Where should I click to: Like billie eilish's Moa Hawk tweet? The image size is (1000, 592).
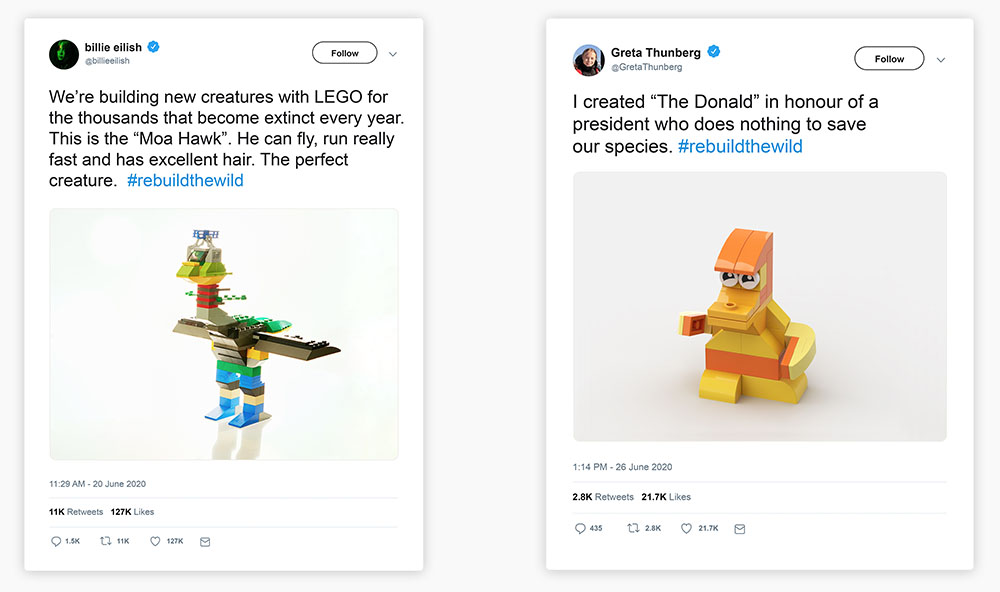155,542
